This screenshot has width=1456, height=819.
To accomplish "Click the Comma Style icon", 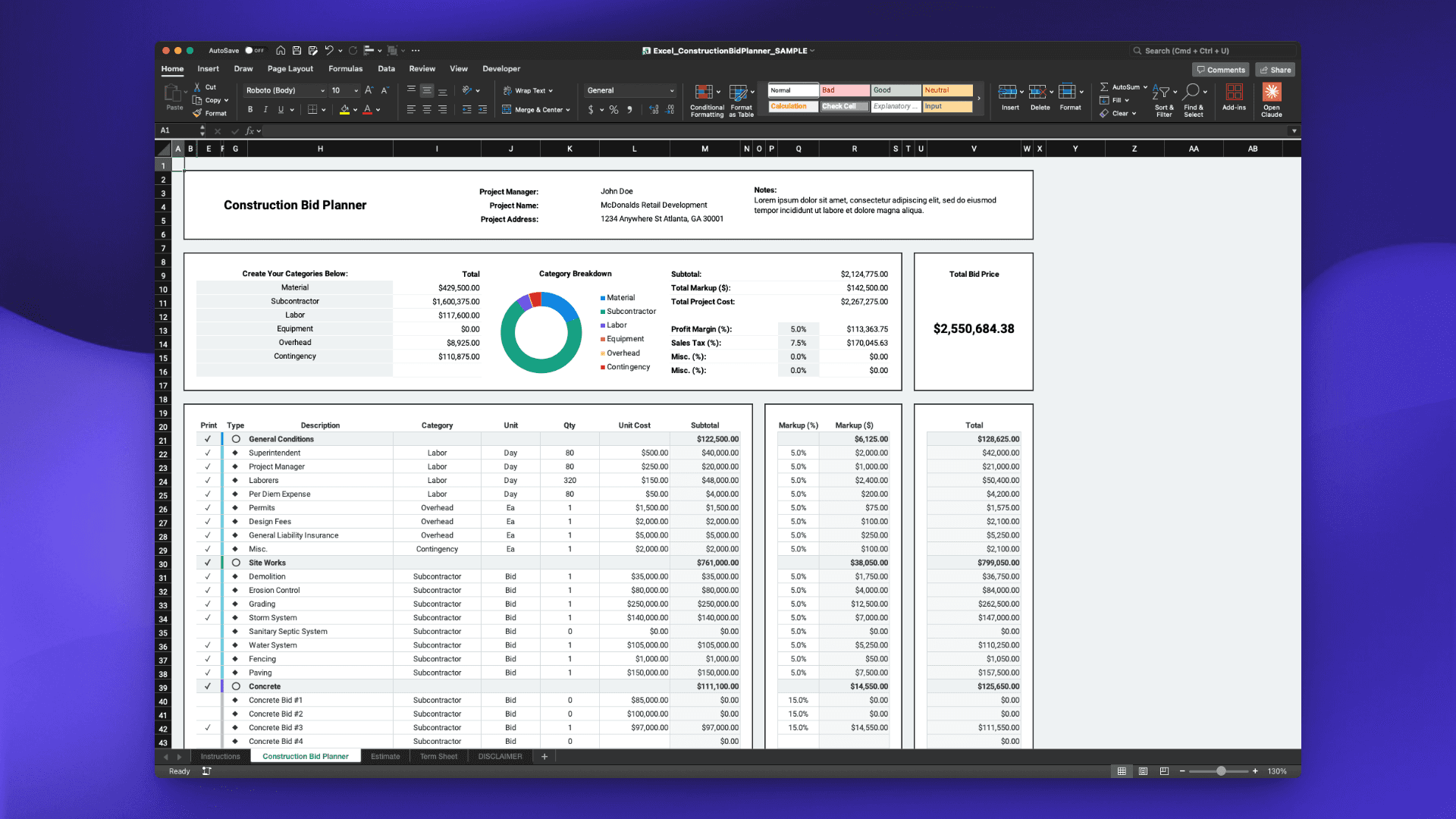I will pos(630,110).
